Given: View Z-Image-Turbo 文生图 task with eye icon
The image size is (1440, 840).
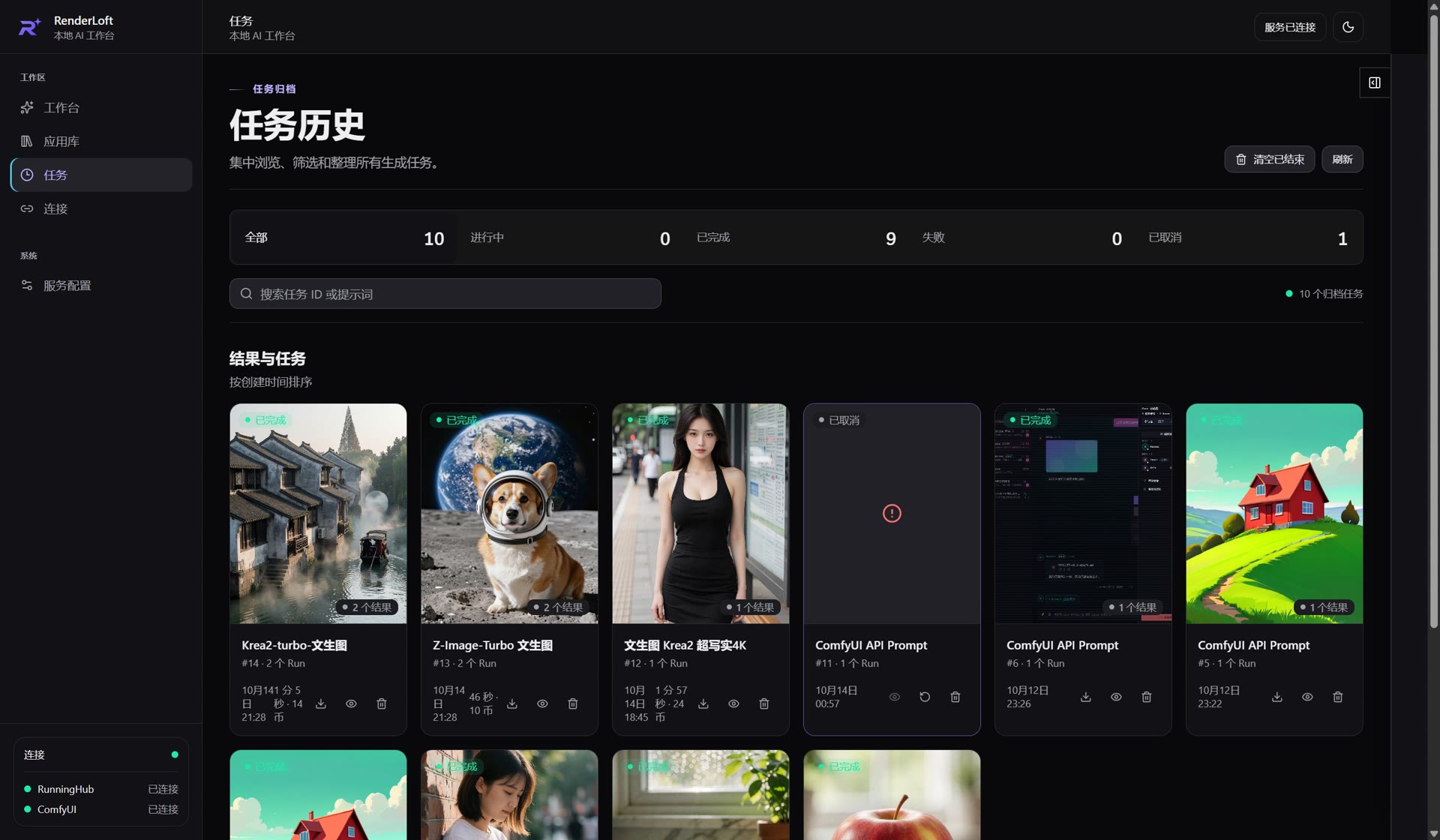Looking at the screenshot, I should 542,704.
